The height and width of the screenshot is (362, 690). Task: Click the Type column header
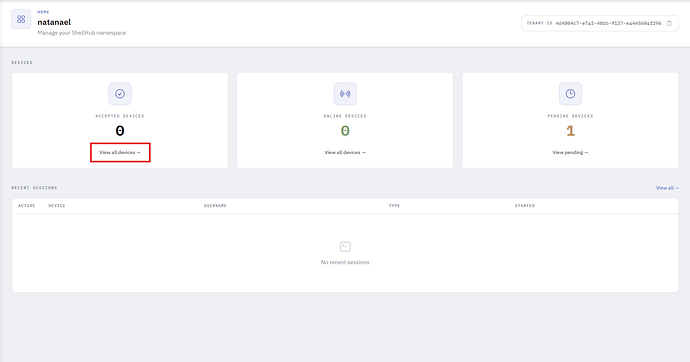point(394,206)
